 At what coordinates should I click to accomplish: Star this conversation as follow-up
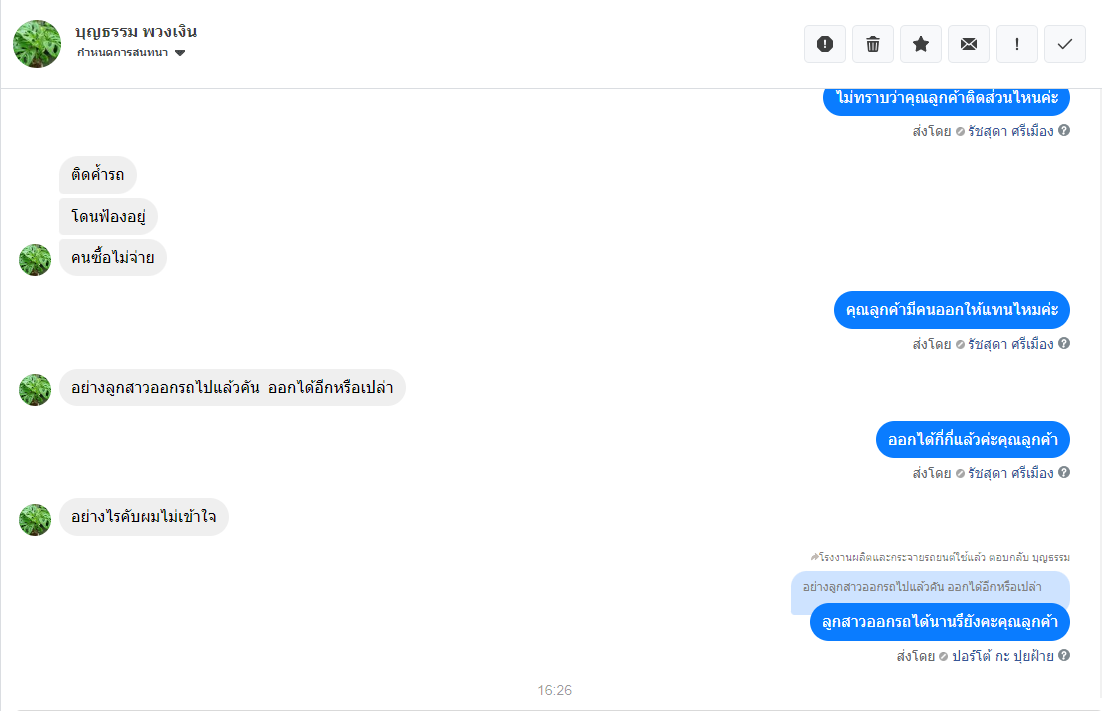click(921, 44)
